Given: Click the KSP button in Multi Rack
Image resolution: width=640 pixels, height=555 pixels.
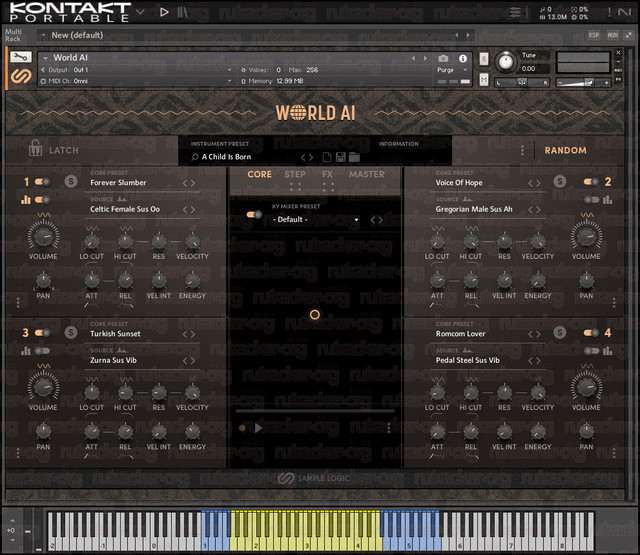Looking at the screenshot, I should pos(594,35).
